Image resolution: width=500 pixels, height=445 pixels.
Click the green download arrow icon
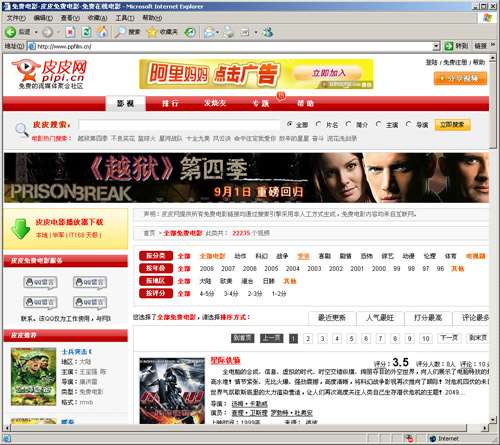coord(20,228)
